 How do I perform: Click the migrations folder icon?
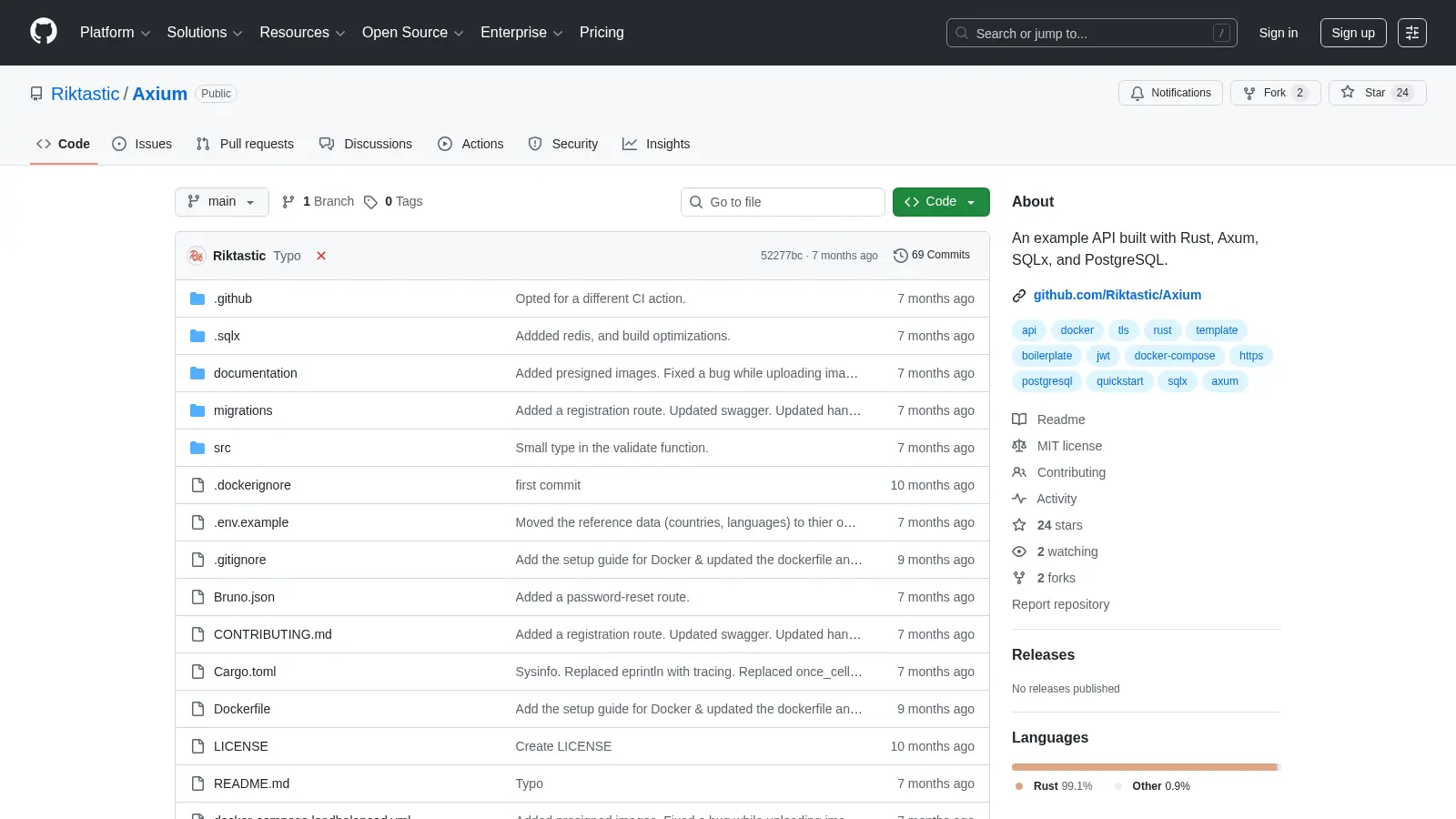pyautogui.click(x=197, y=410)
